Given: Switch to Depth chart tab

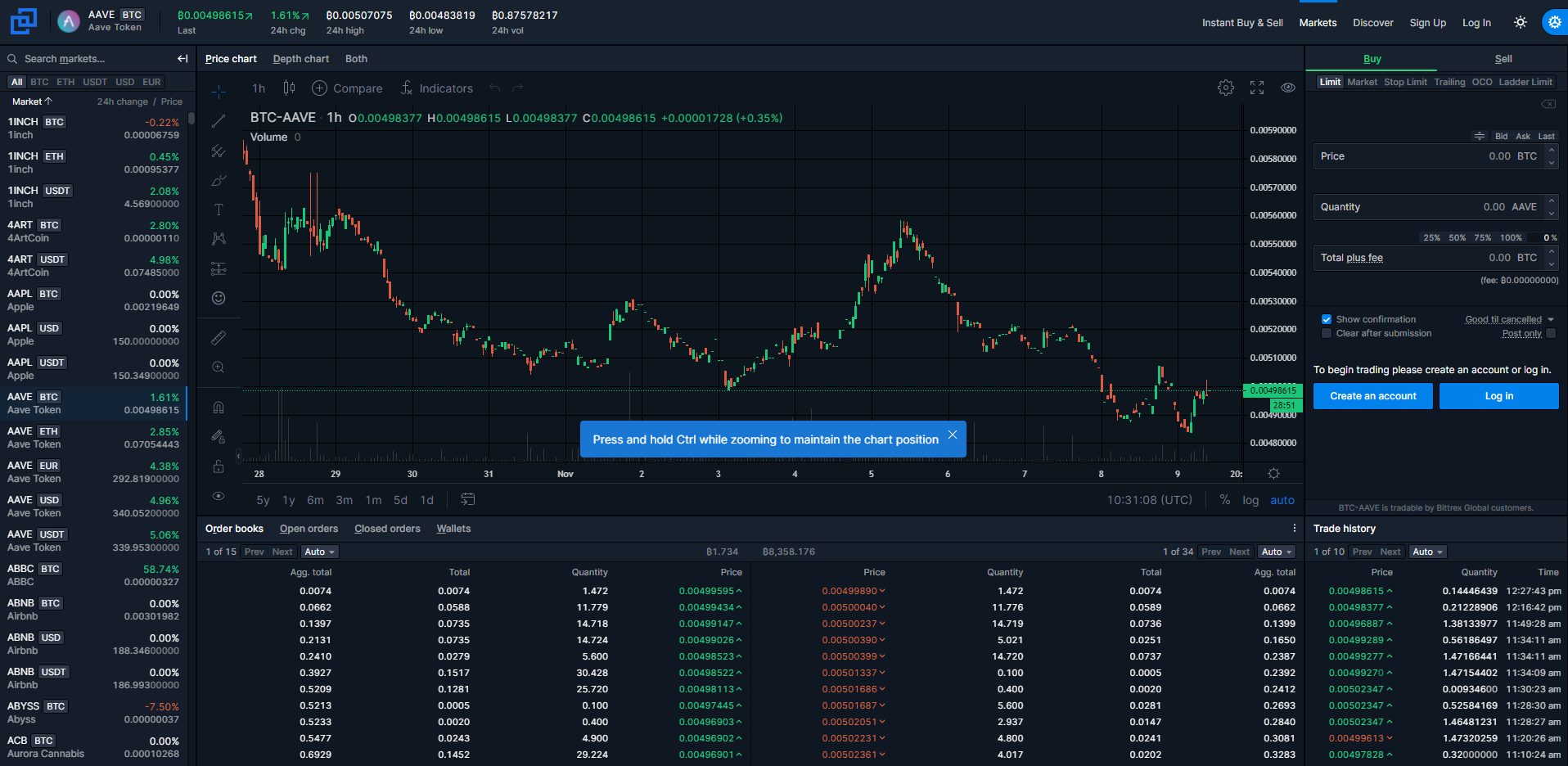Looking at the screenshot, I should click(300, 59).
